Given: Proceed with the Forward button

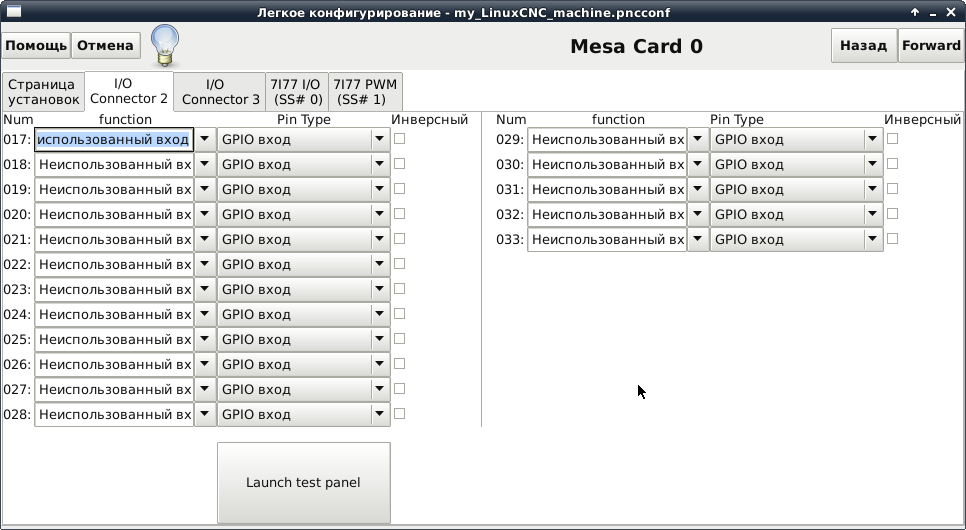Looking at the screenshot, I should (931, 46).
